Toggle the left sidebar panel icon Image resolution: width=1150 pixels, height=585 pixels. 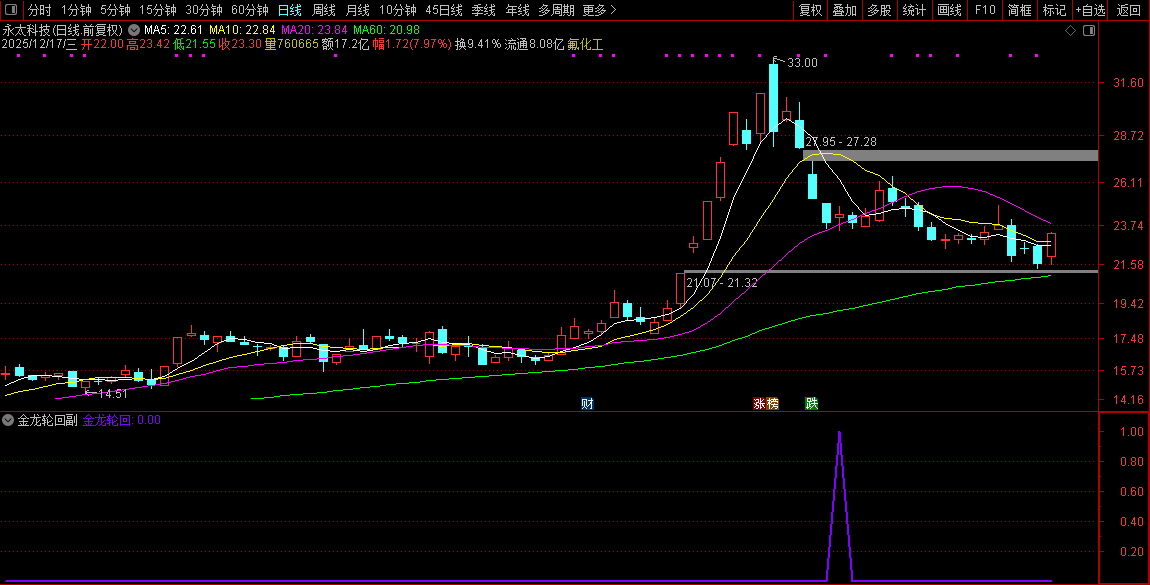[x=11, y=10]
